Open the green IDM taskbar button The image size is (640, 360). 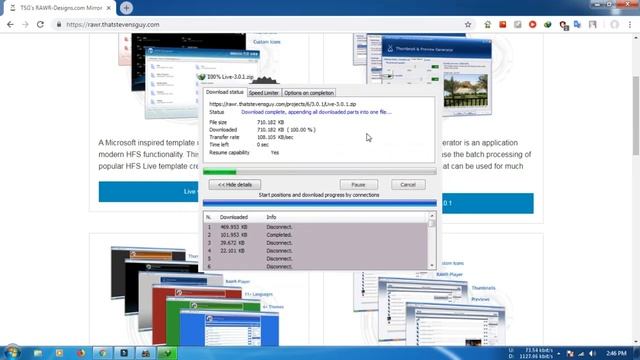coord(167,353)
